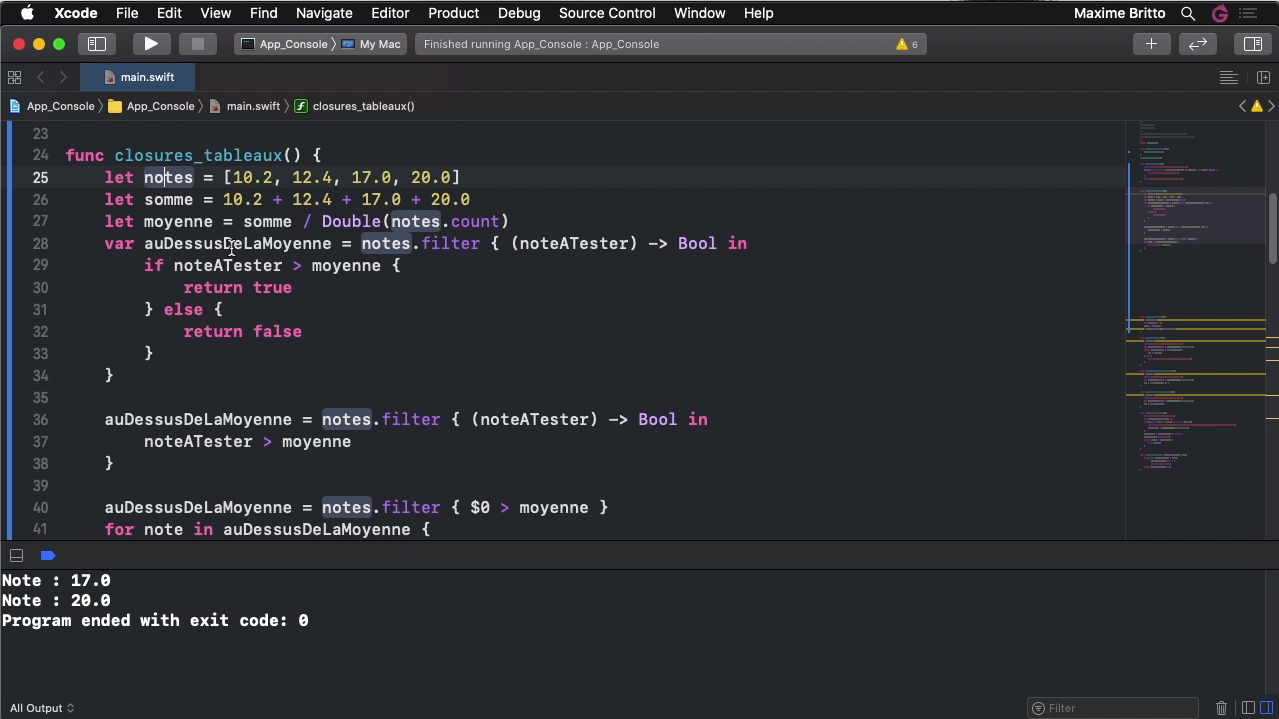This screenshot has width=1279, height=719.
Task: Click inside the console Filter field
Action: coord(1110,708)
